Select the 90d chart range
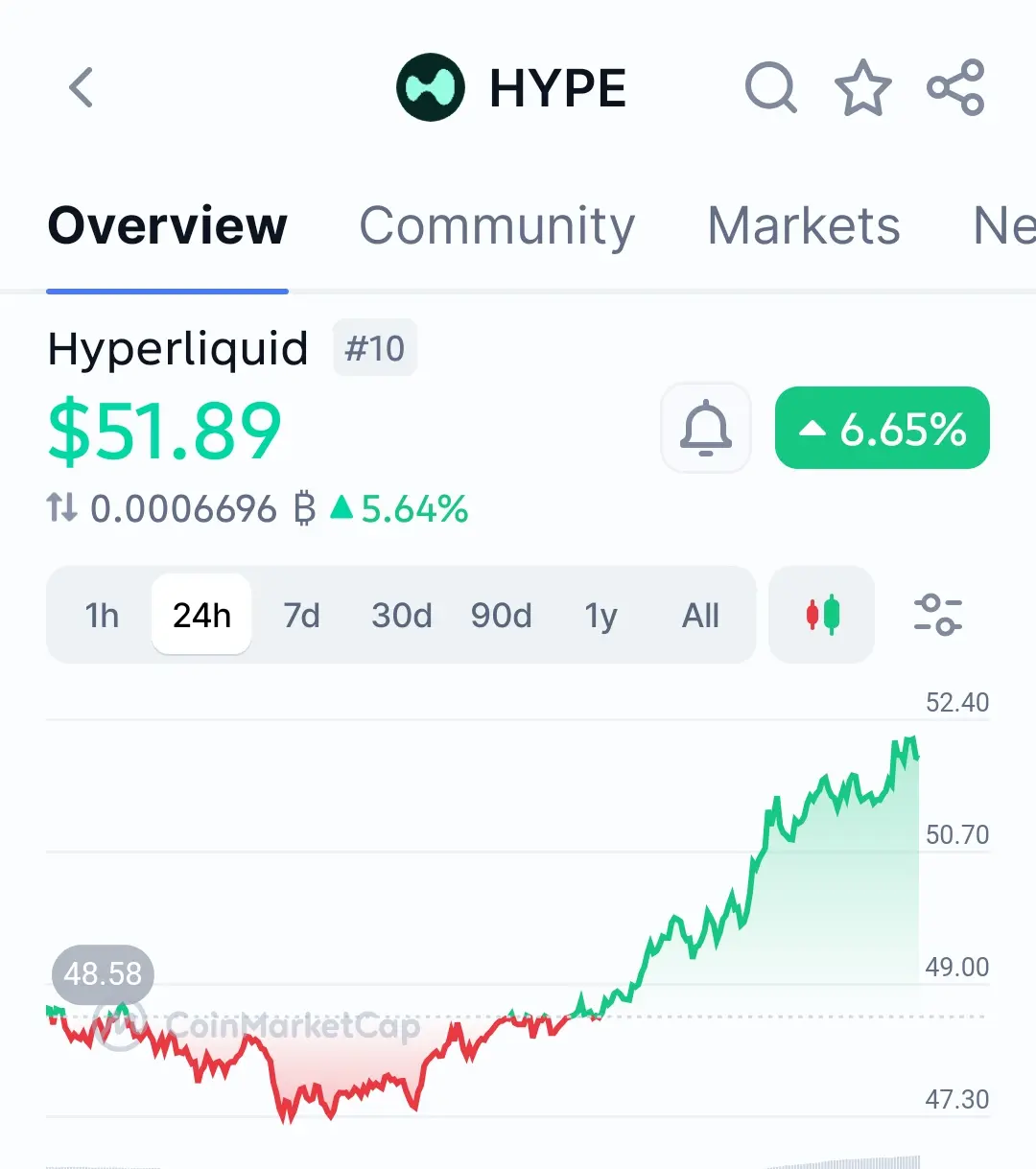1036x1169 pixels. click(x=501, y=615)
